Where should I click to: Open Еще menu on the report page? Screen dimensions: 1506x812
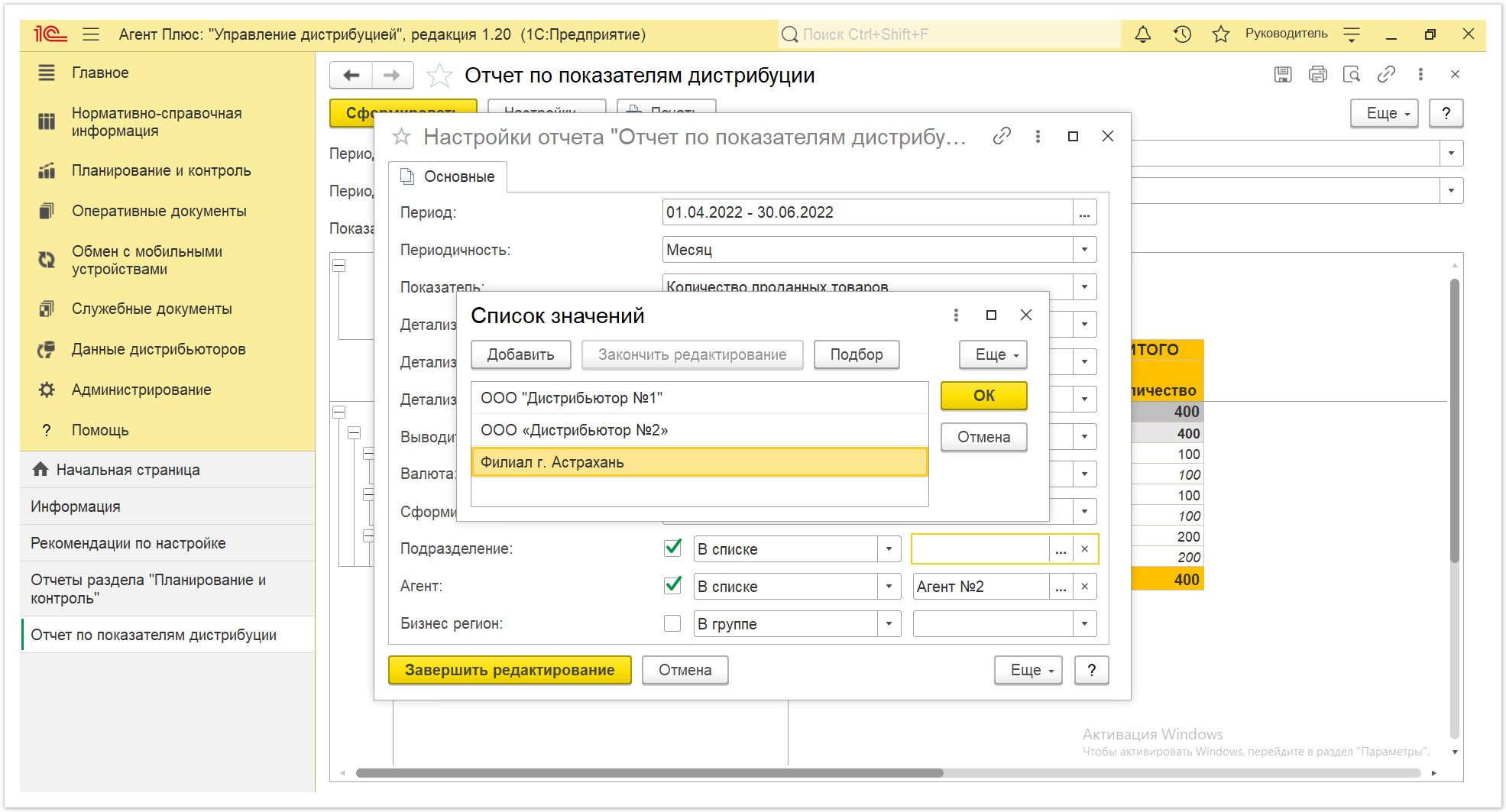click(1385, 113)
